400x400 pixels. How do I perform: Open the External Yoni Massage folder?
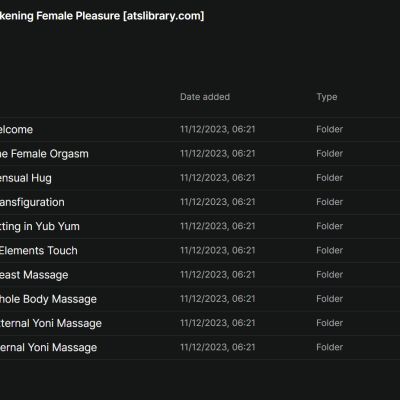(x=200, y=323)
